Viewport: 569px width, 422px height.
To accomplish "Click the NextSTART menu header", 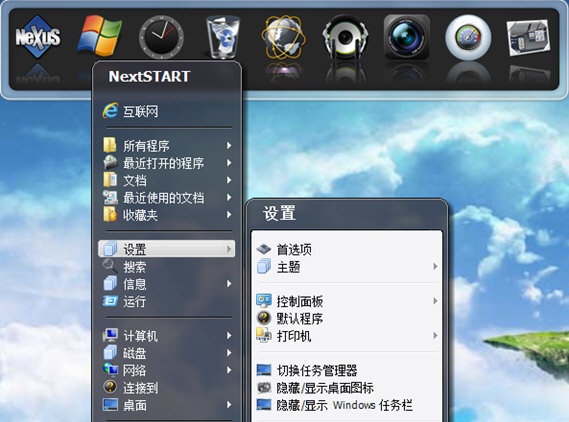I will pos(149,76).
